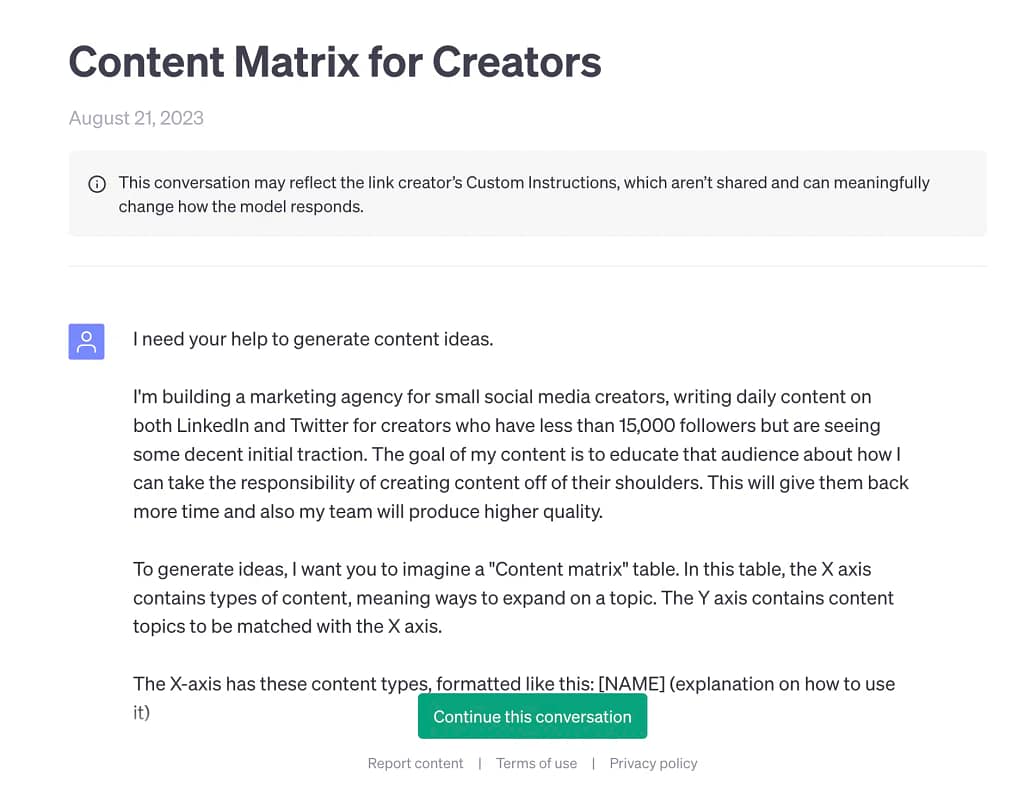Click the line "I need your help to generate content ideas"

(313, 339)
